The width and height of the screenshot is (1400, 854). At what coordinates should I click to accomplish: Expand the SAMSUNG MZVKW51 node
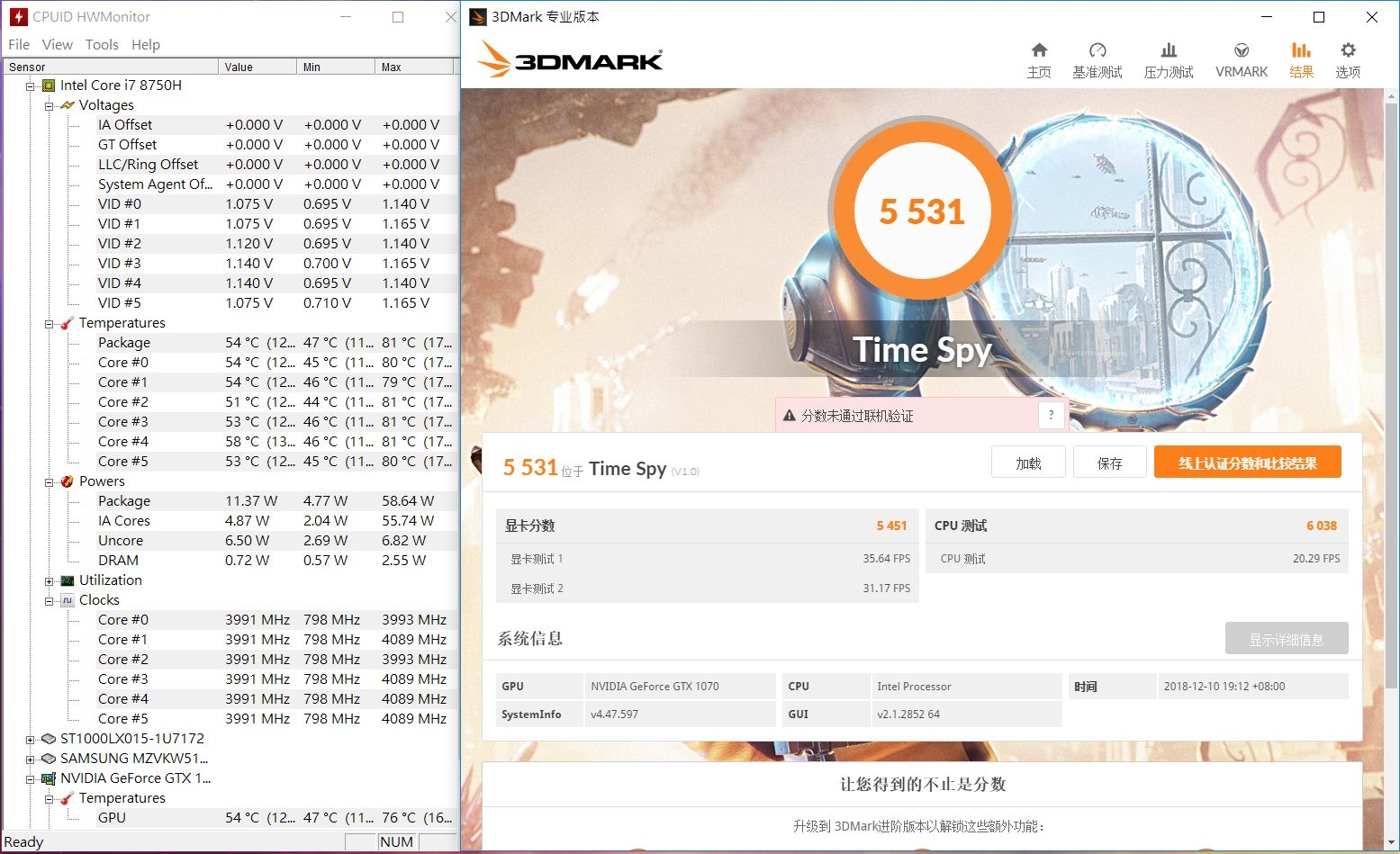click(x=30, y=760)
